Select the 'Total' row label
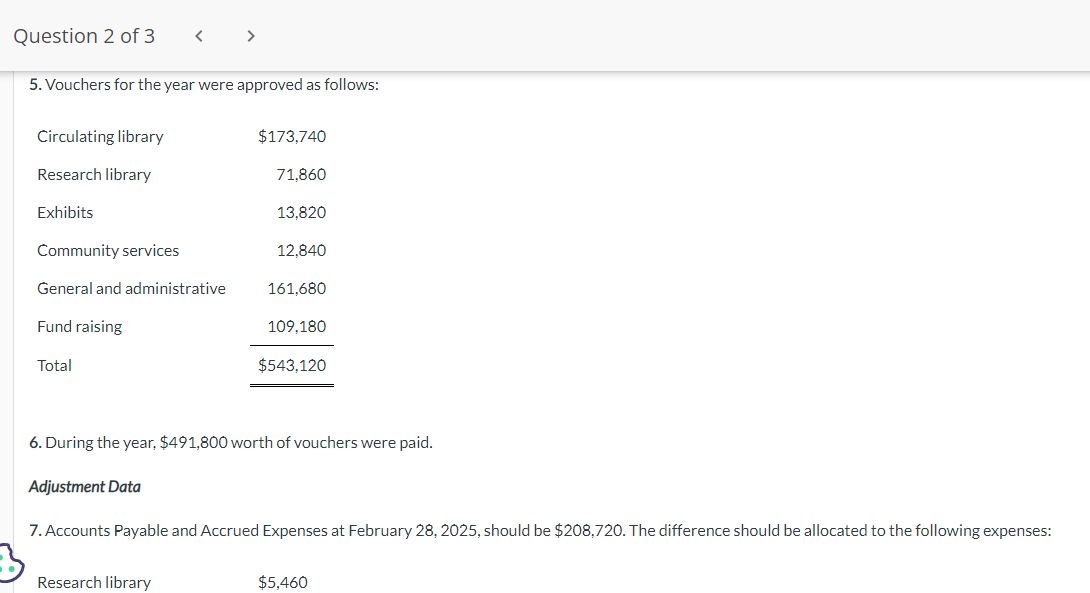Screen dimensions: 1090x593 tap(54, 365)
